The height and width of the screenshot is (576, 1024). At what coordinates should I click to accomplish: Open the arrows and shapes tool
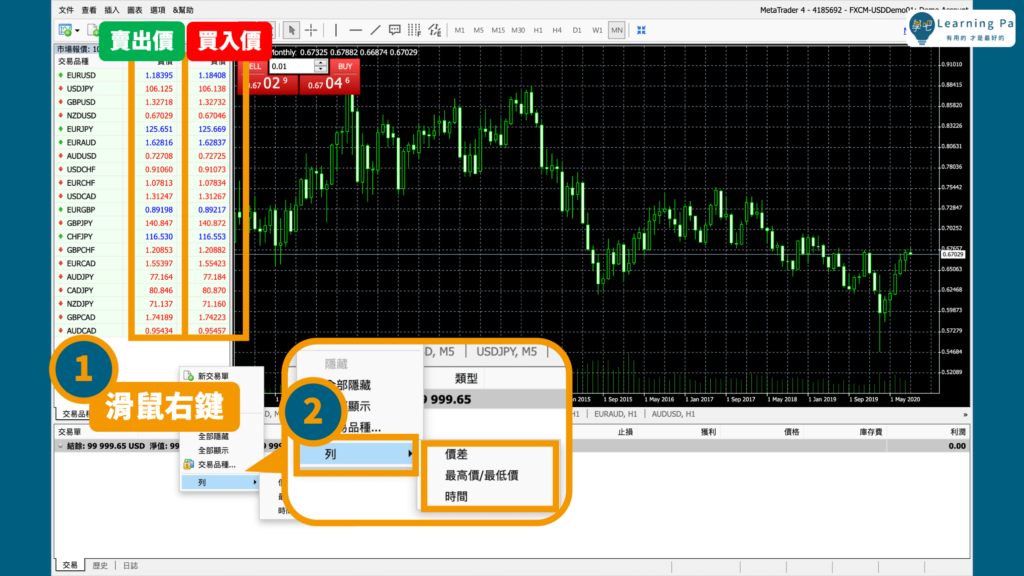(434, 30)
